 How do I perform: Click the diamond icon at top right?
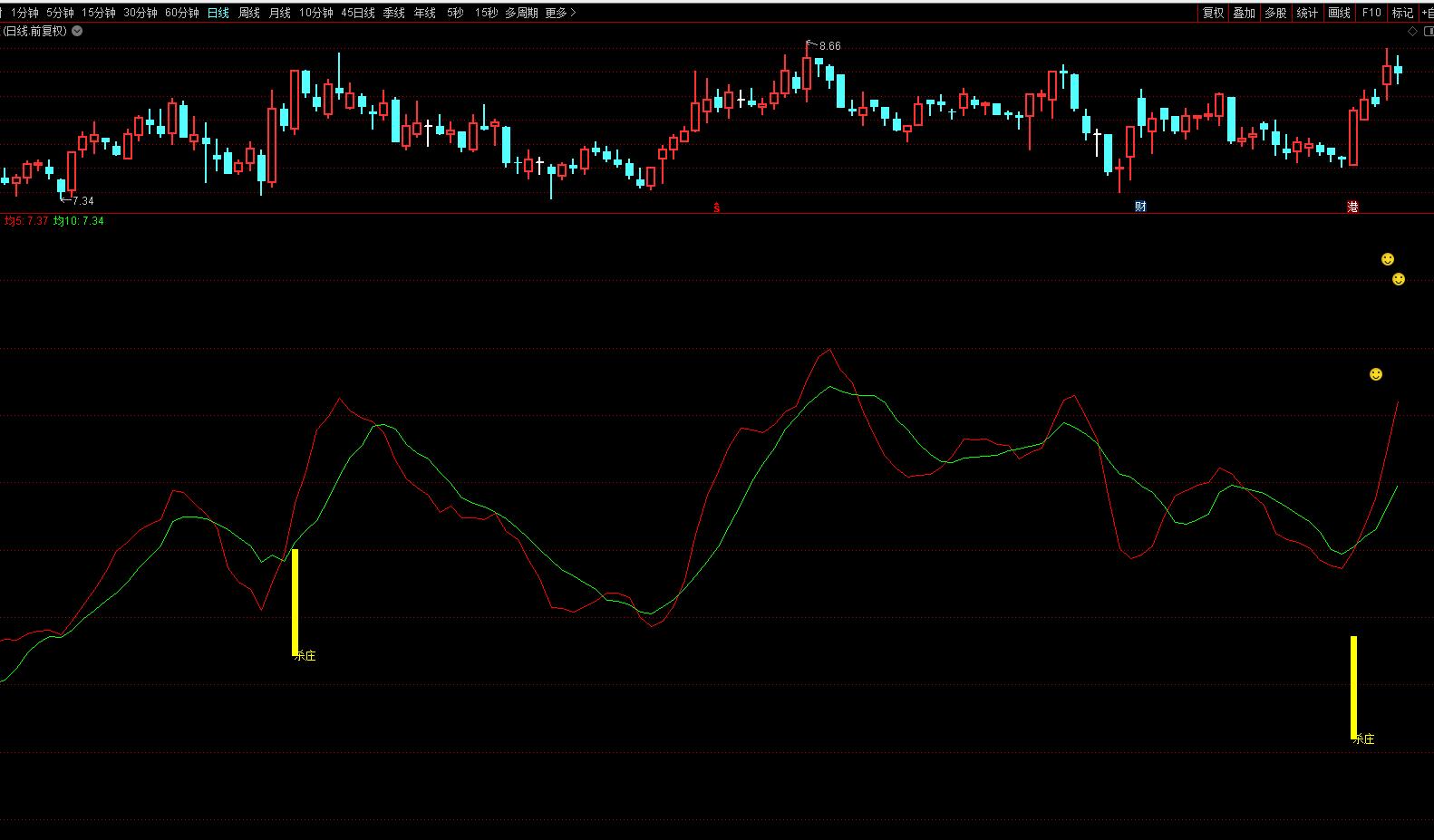coord(1412,32)
